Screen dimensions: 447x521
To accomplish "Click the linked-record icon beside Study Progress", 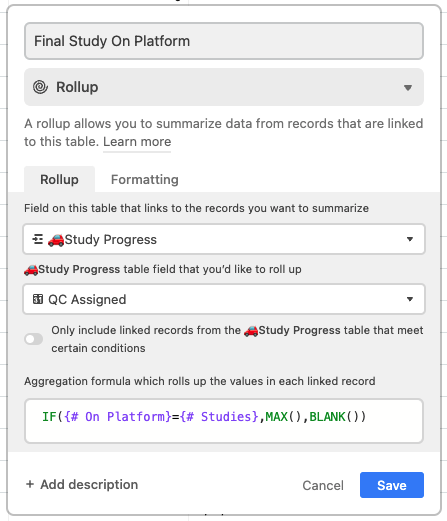I will (37, 239).
